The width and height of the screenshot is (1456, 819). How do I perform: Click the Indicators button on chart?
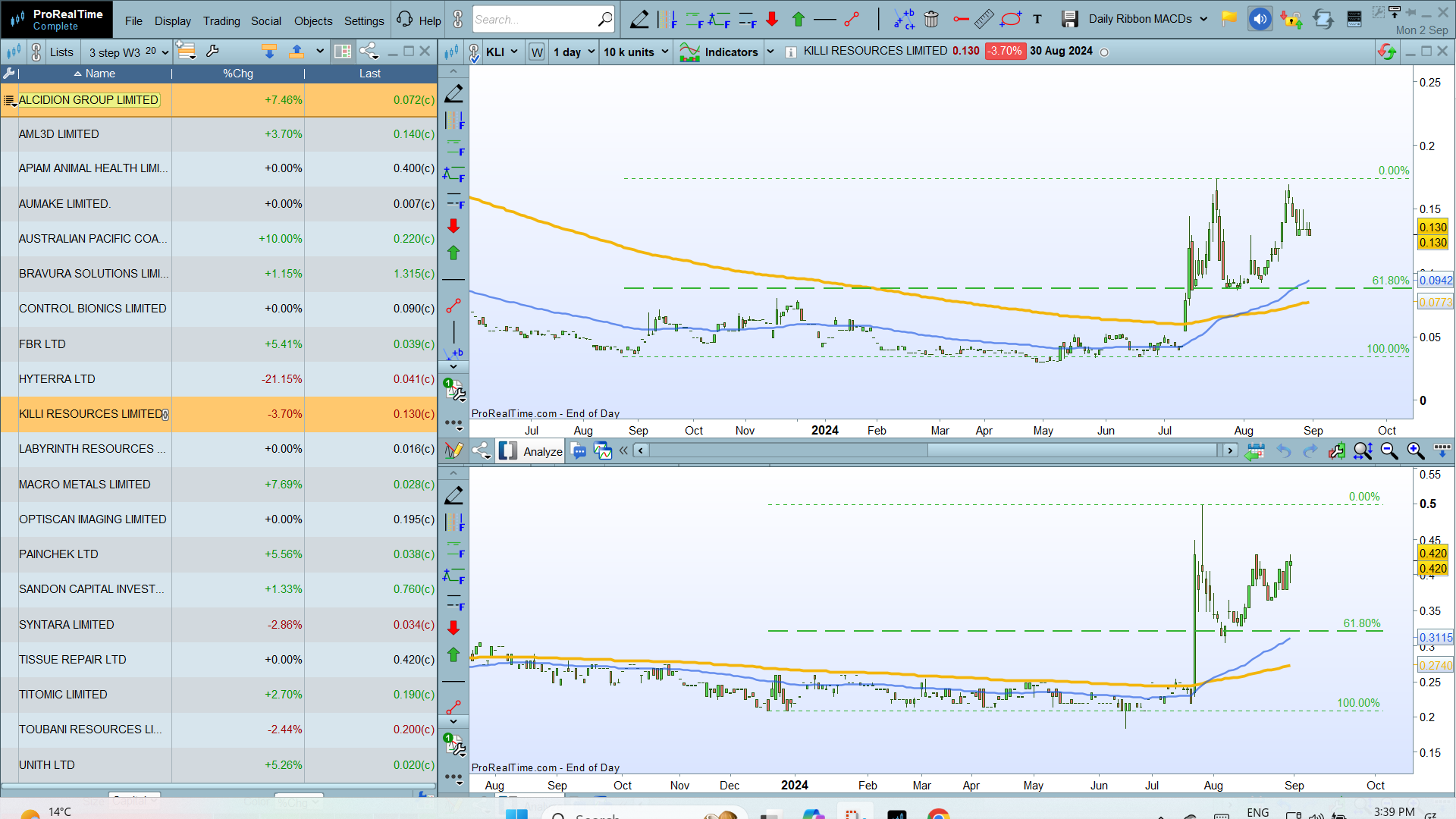[719, 52]
